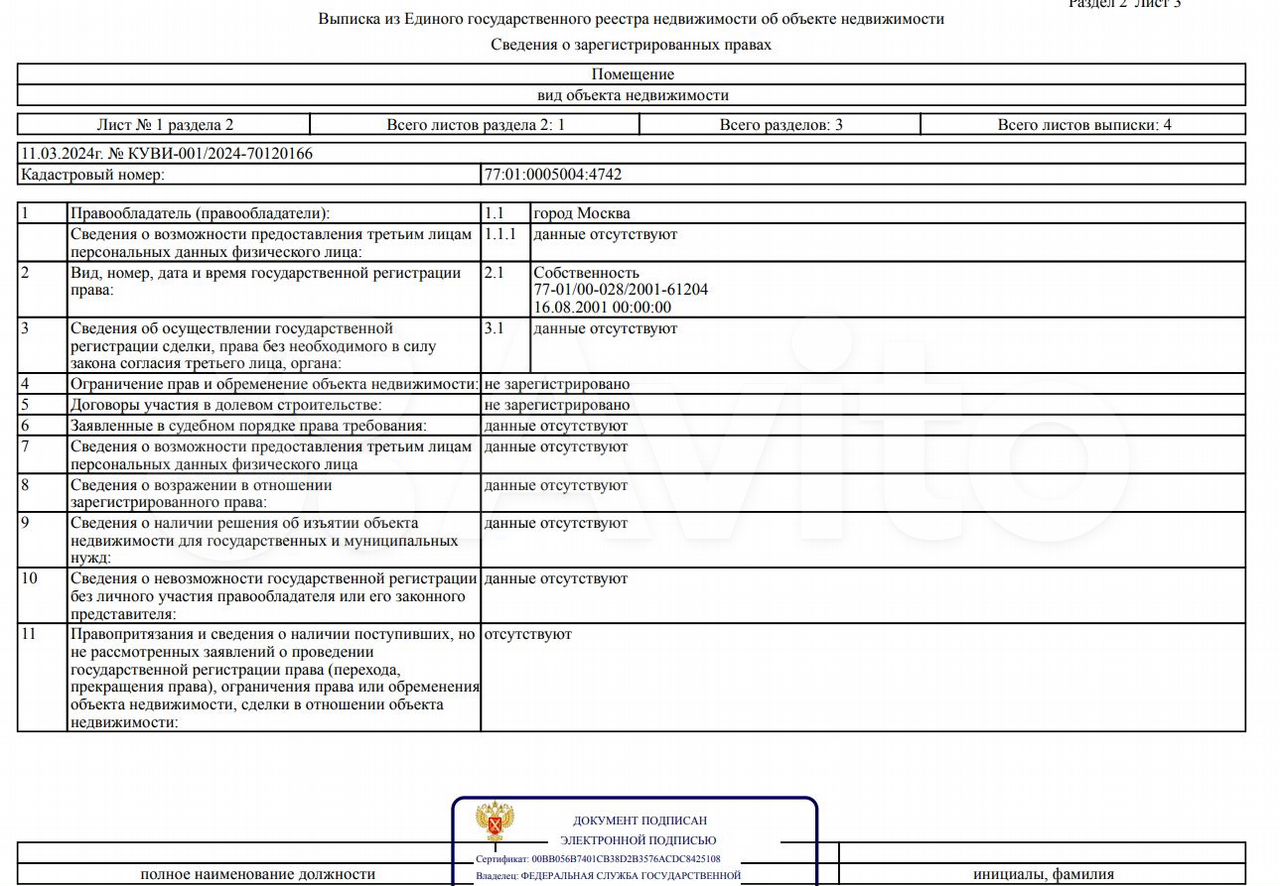Viewport: 1280px width, 886px height.
Task: Click the 'ДОКУМЕНТ ПОДПИСАН' stamp heading
Action: pos(640,821)
